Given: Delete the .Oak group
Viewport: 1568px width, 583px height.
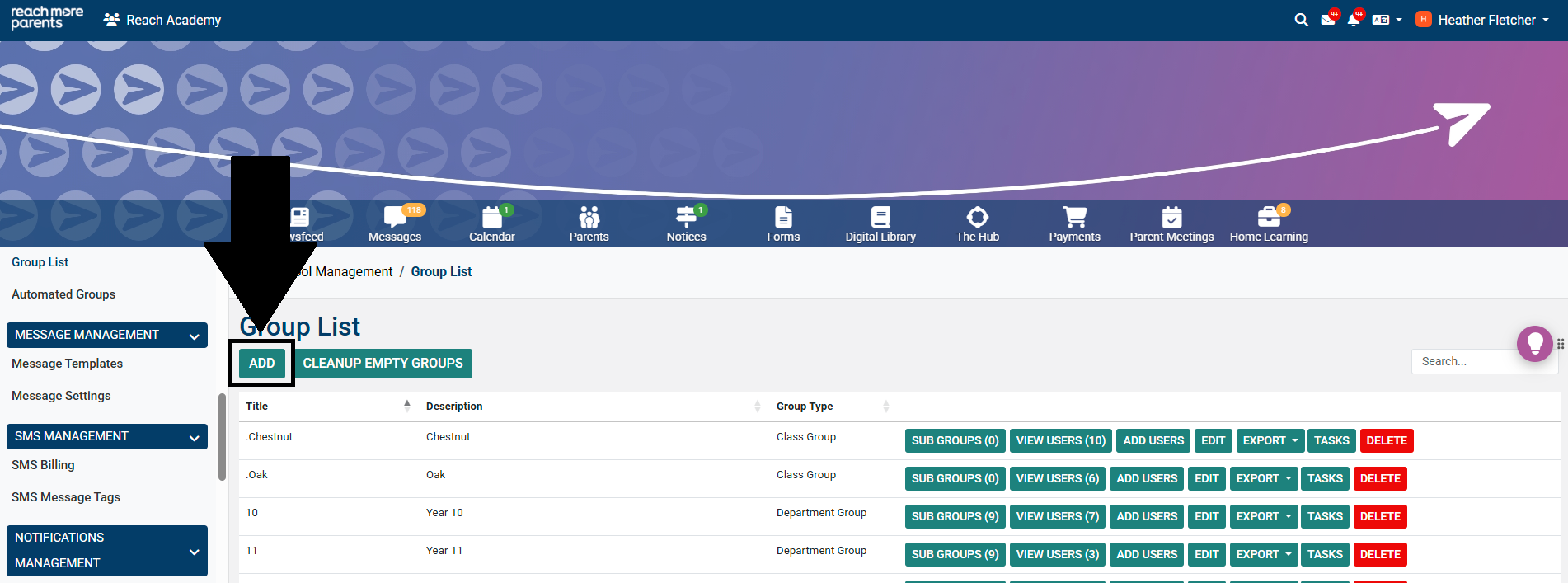Looking at the screenshot, I should 1379,479.
